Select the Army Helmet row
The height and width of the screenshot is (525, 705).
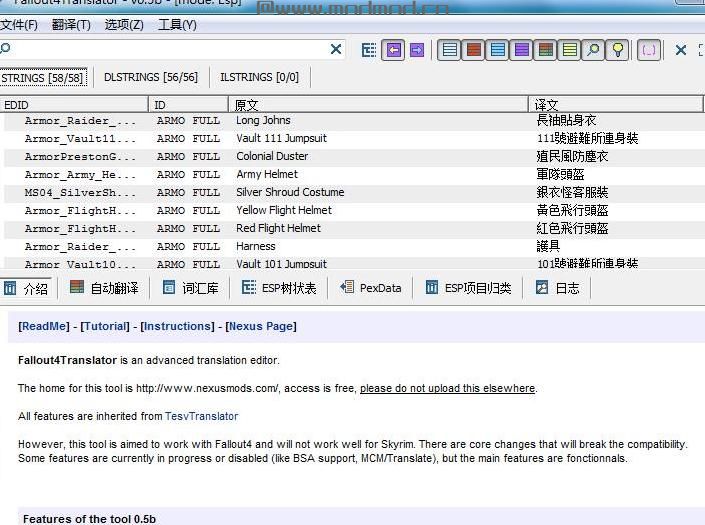pyautogui.click(x=354, y=174)
